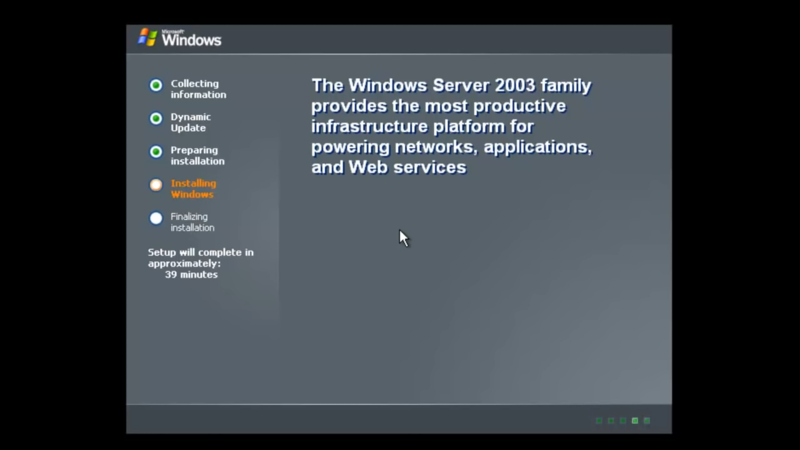
Task: Select the Dynamic Update step bullet
Action: [x=156, y=118]
